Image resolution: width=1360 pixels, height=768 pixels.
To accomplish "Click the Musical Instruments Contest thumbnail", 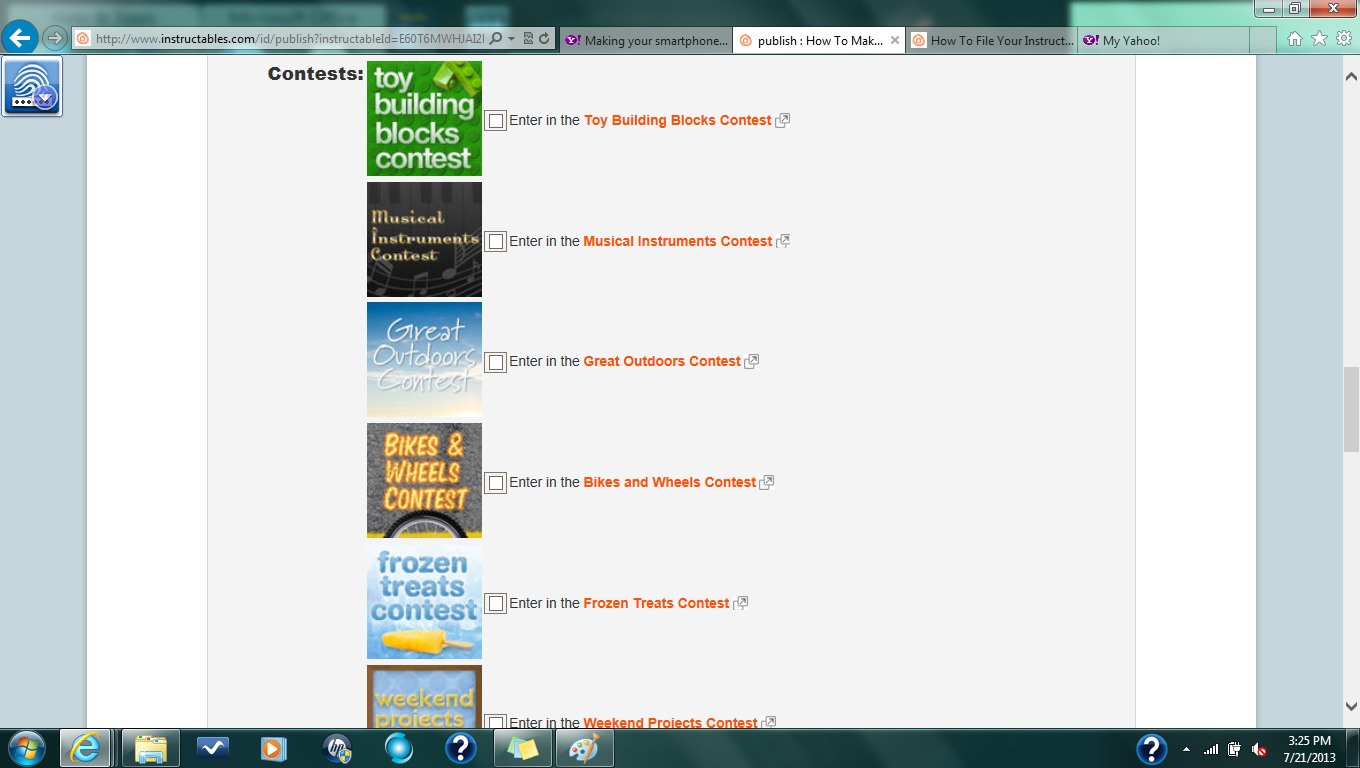I will 424,239.
